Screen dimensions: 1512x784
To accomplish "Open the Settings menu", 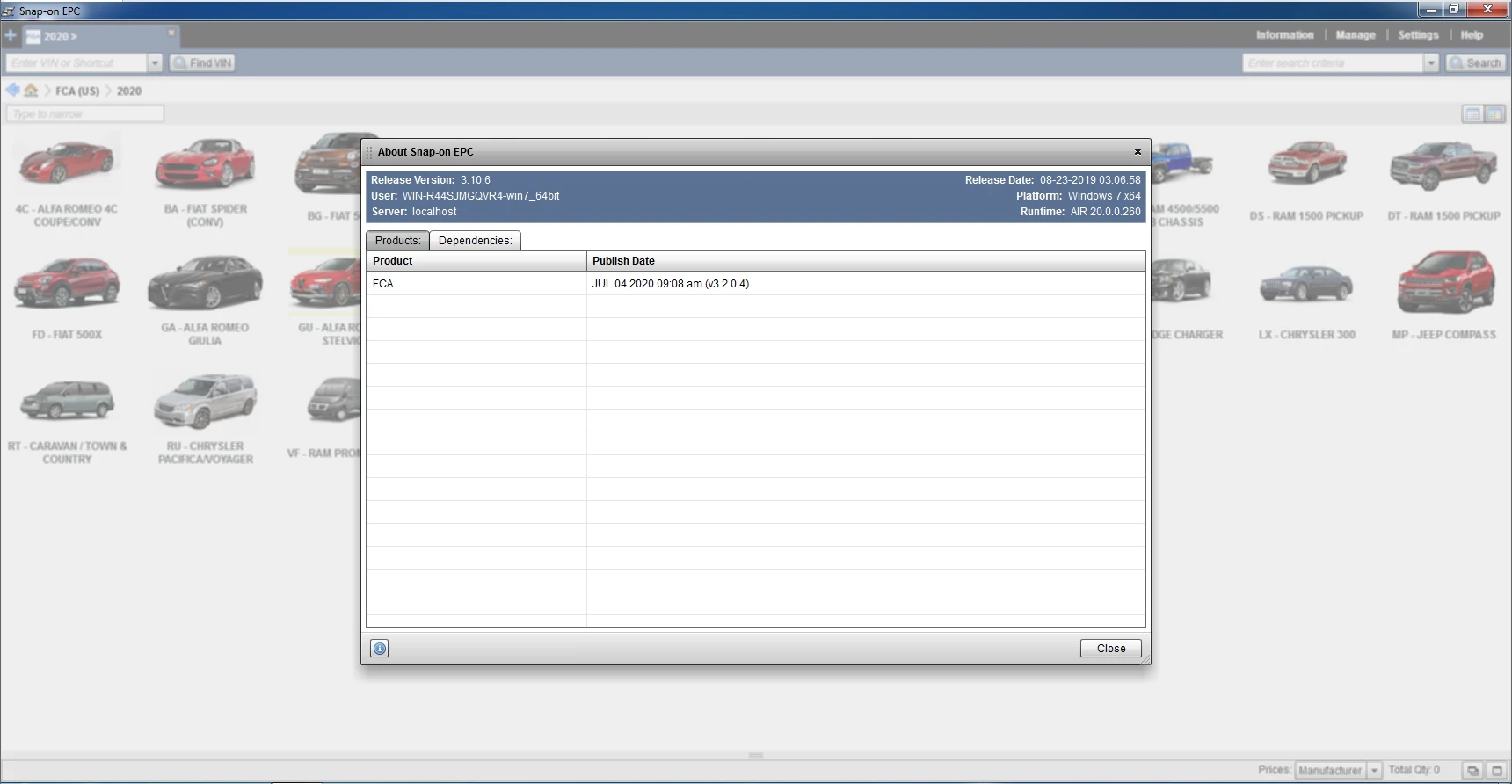I will tap(1418, 35).
